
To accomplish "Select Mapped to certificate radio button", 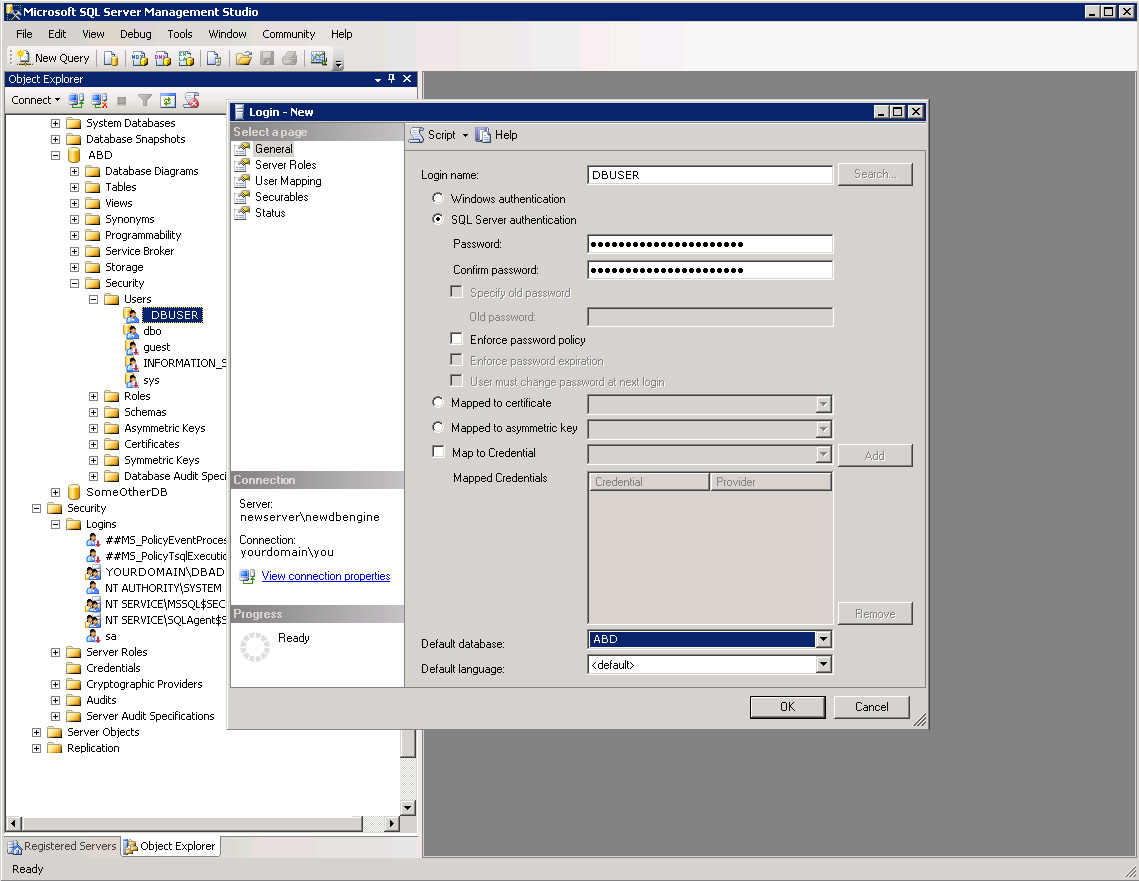I will (x=438, y=402).
